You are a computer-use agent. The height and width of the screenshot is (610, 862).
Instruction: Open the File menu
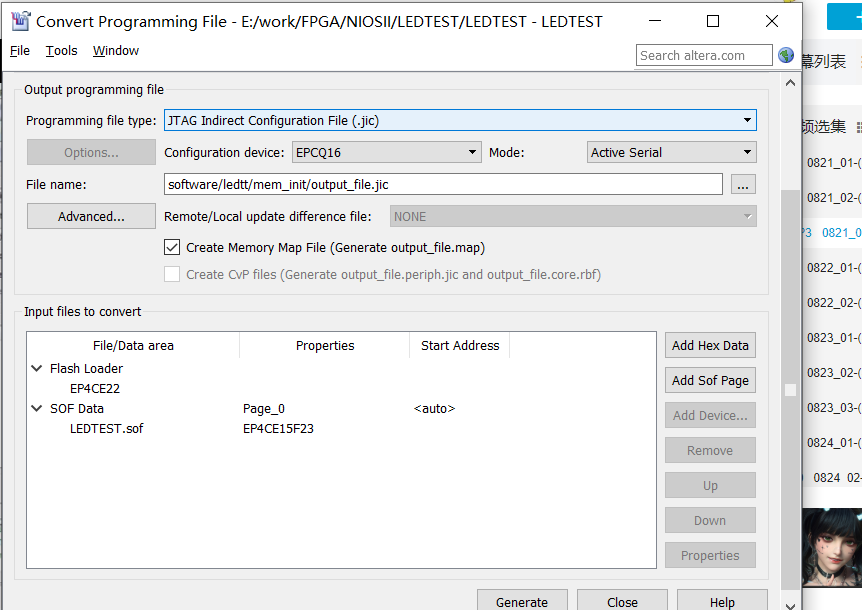pos(20,51)
